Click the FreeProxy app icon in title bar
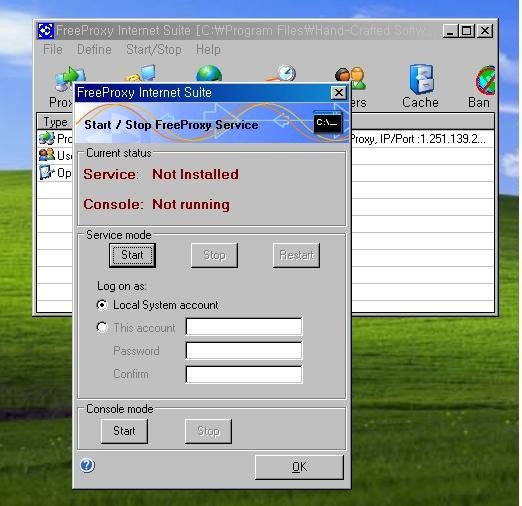Viewport: 522px width, 506px height. coord(45,31)
